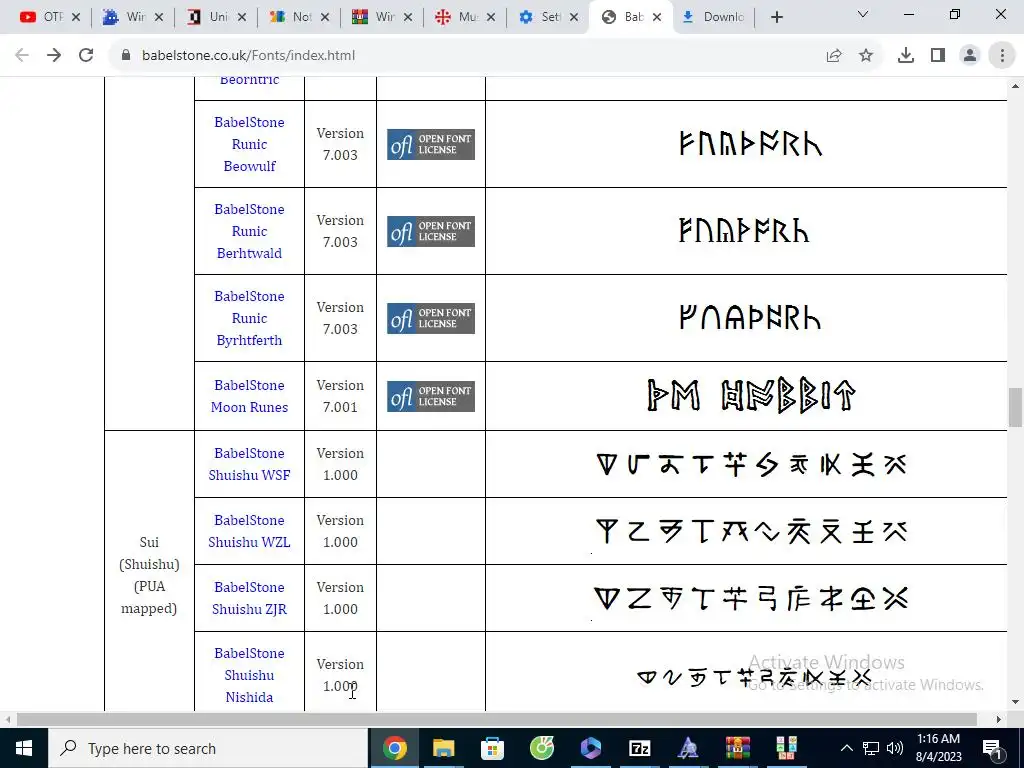Click the Shuishu WSF glyph sample image
1024x768 pixels.
751,464
